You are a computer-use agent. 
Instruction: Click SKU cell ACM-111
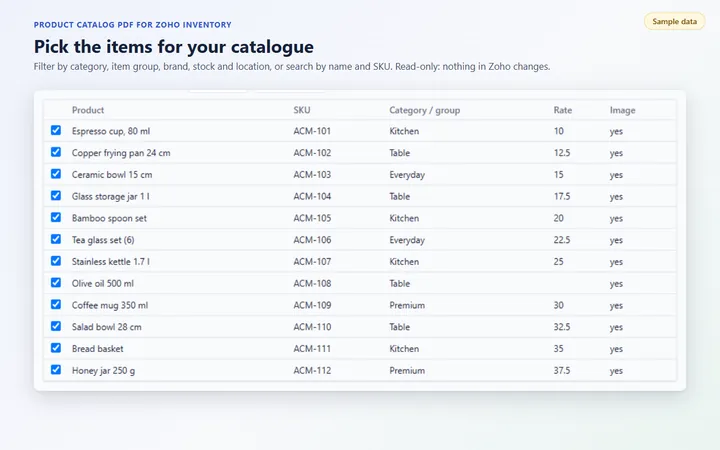312,349
